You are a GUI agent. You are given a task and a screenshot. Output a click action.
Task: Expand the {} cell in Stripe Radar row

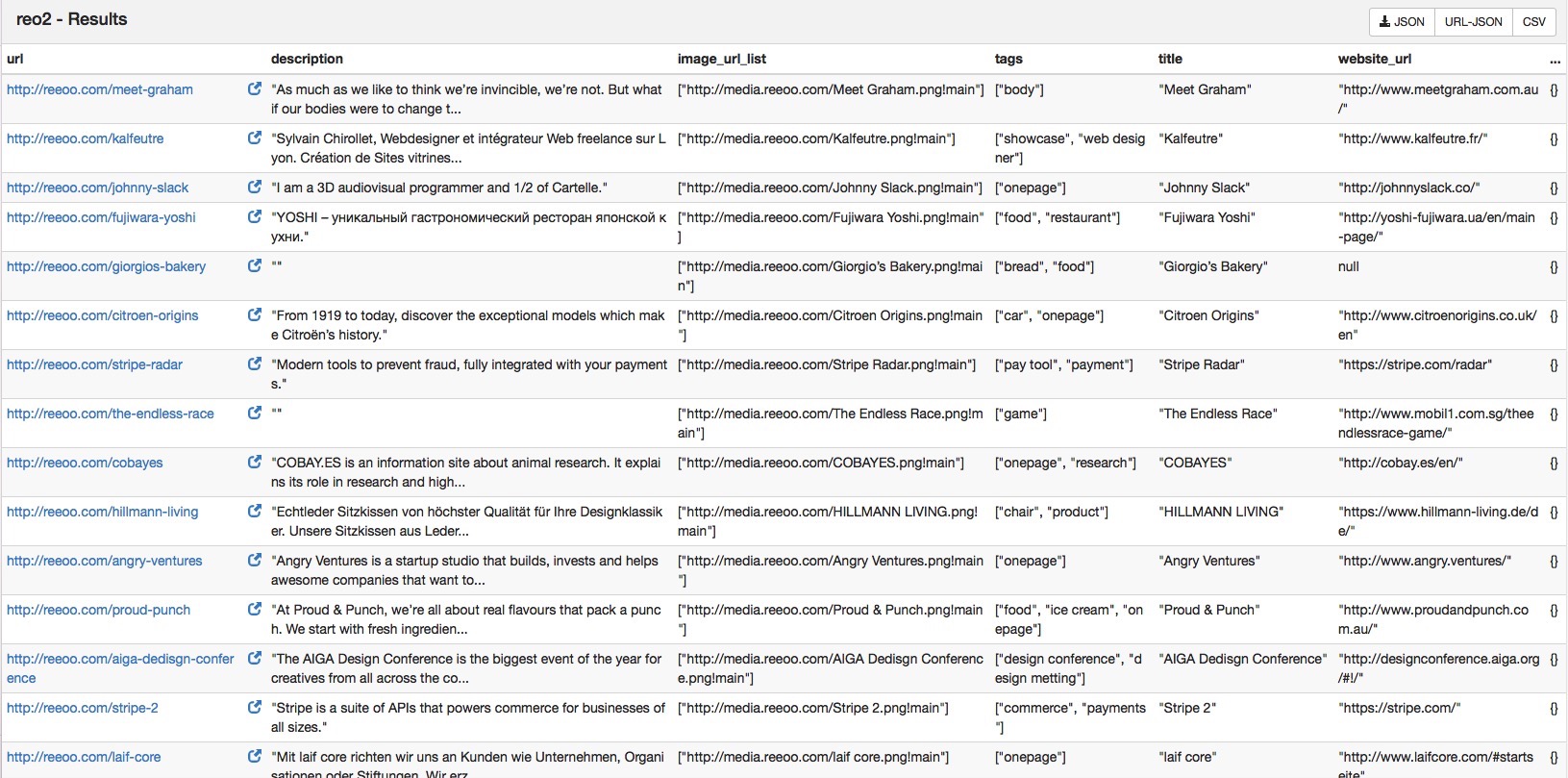pyautogui.click(x=1554, y=364)
